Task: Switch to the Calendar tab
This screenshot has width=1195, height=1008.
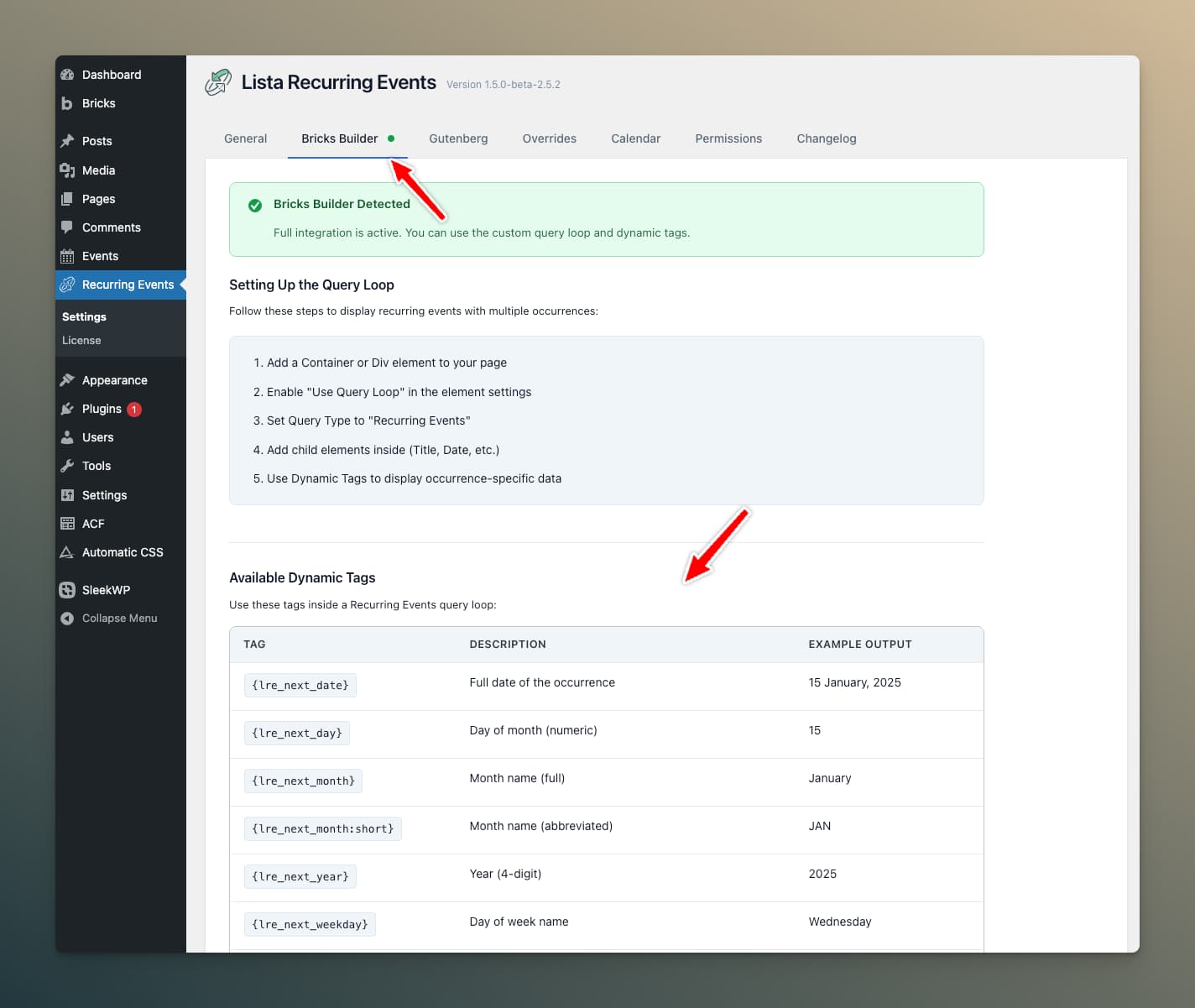Action: pyautogui.click(x=635, y=138)
